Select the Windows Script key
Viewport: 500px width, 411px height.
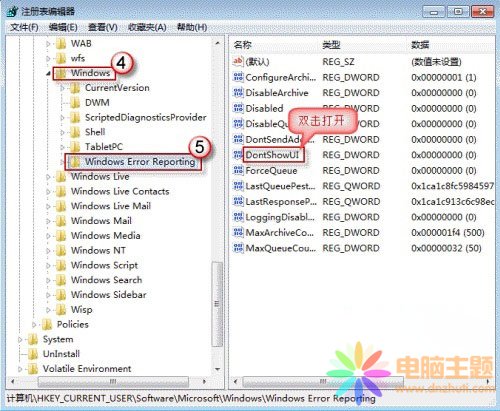104,265
